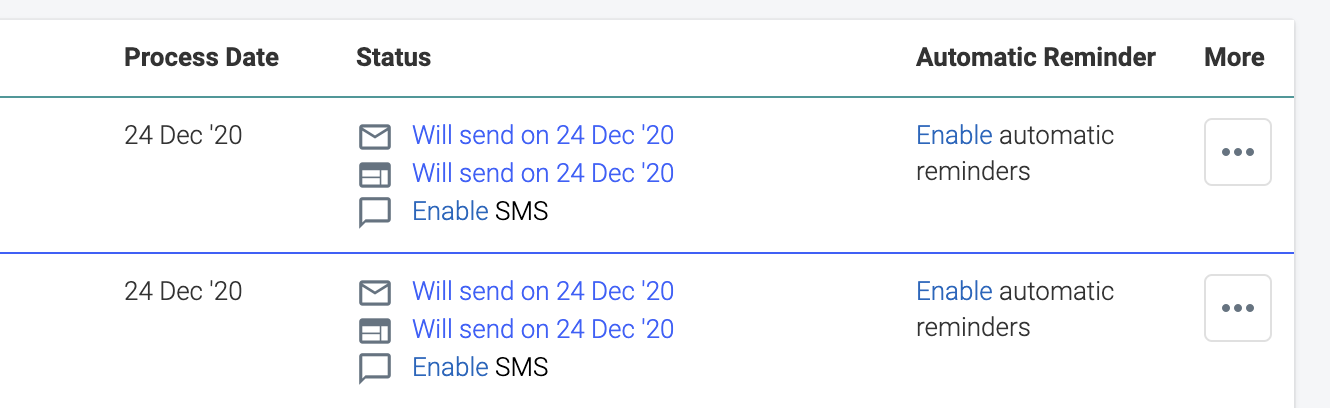Open the More options menu for second row
This screenshot has width=1330, height=408.
coord(1237,308)
